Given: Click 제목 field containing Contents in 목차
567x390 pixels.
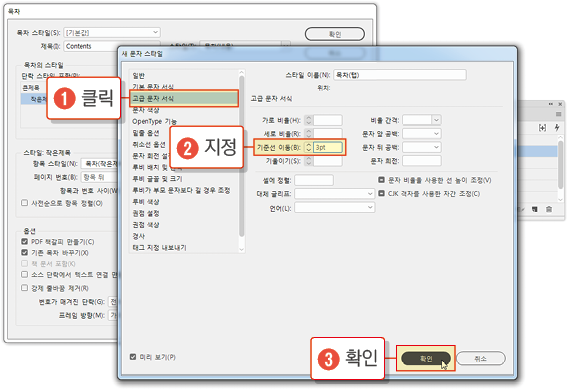Looking at the screenshot, I should [91, 46].
